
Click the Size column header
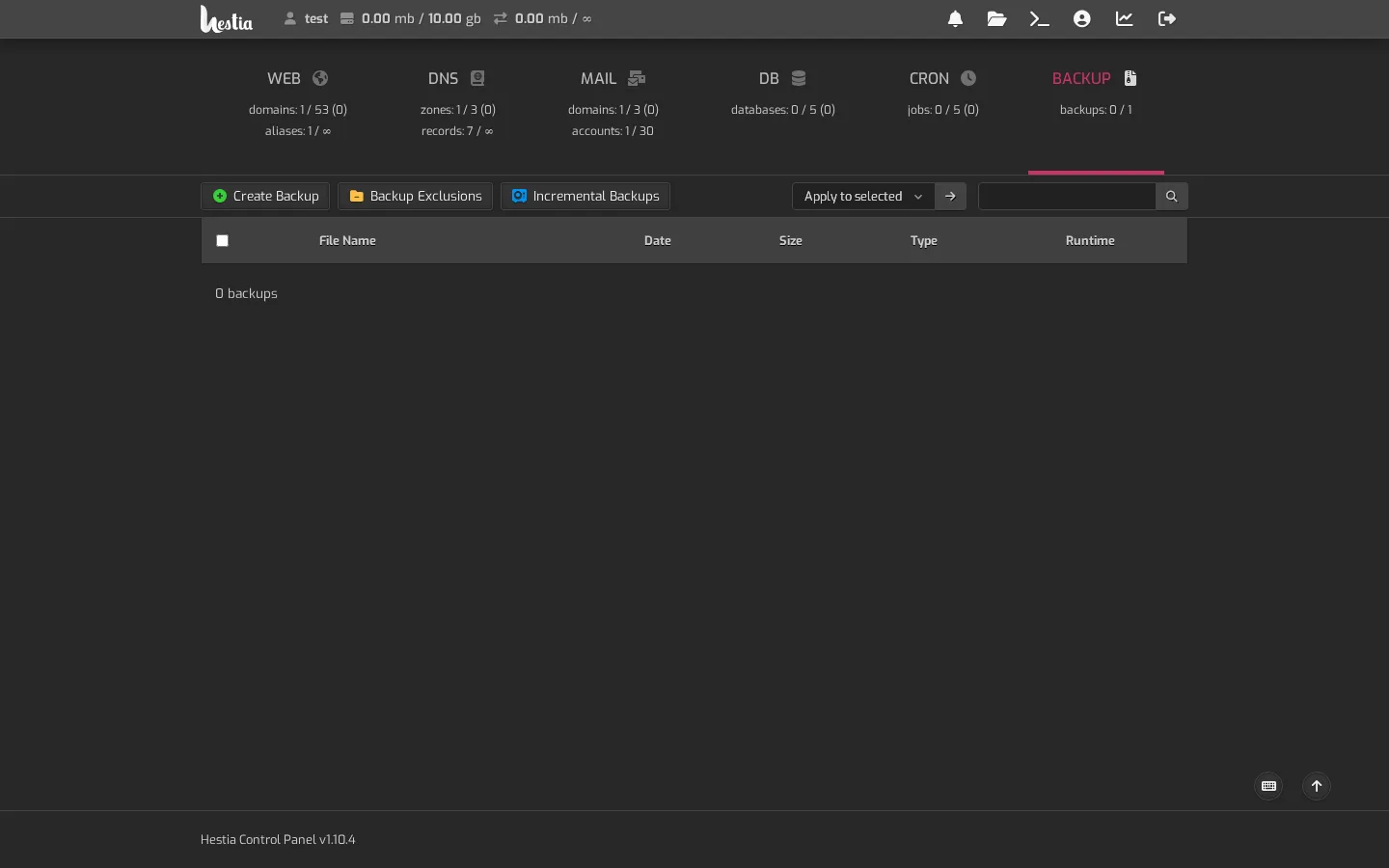790,240
